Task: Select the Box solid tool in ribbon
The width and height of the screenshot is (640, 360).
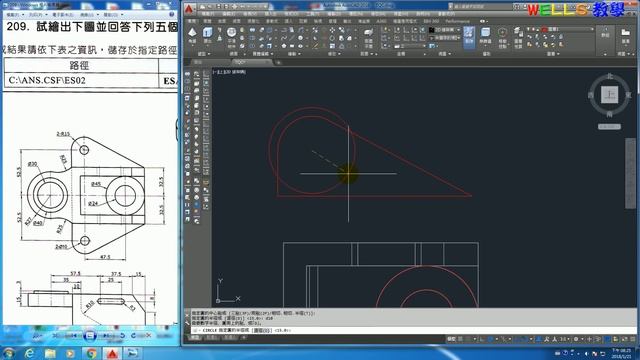Action: (192, 35)
